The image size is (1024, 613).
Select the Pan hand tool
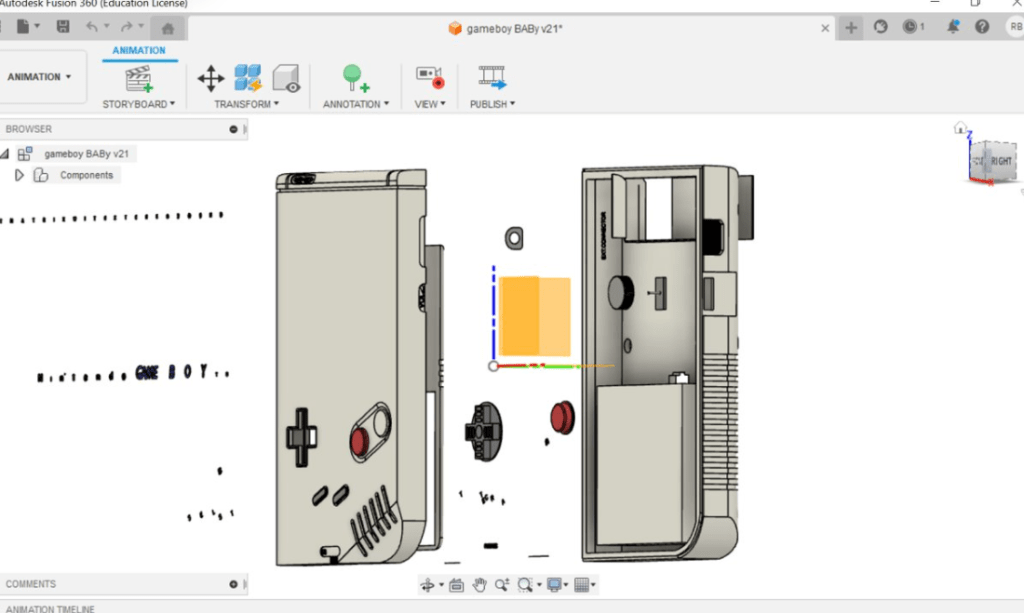479,585
